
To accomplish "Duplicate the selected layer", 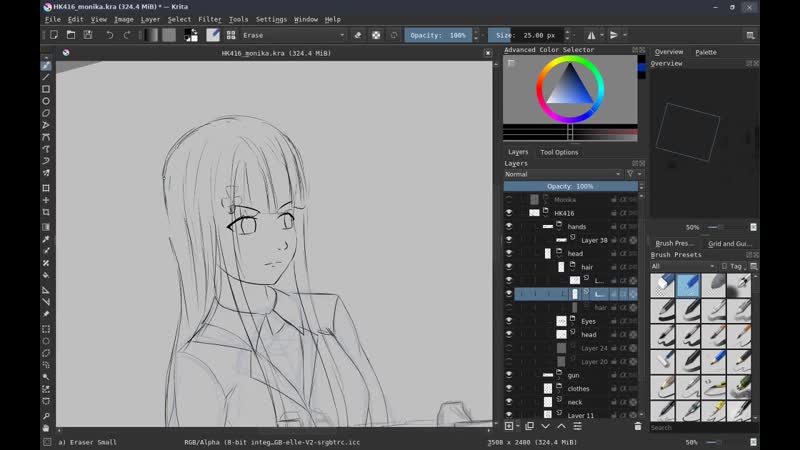I will pos(529,426).
